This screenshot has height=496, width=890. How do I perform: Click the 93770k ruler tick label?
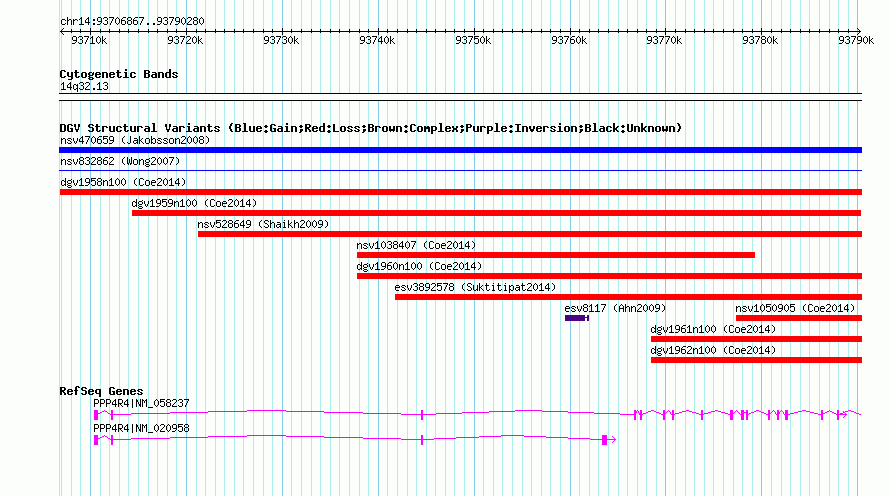pyautogui.click(x=664, y=40)
